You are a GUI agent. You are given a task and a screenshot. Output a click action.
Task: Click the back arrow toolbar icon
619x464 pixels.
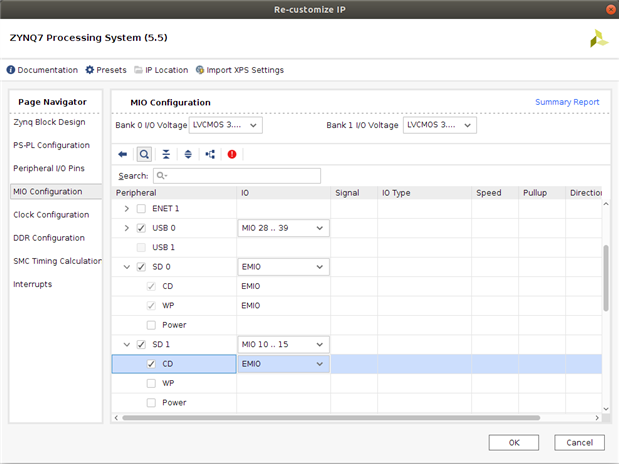(x=123, y=154)
